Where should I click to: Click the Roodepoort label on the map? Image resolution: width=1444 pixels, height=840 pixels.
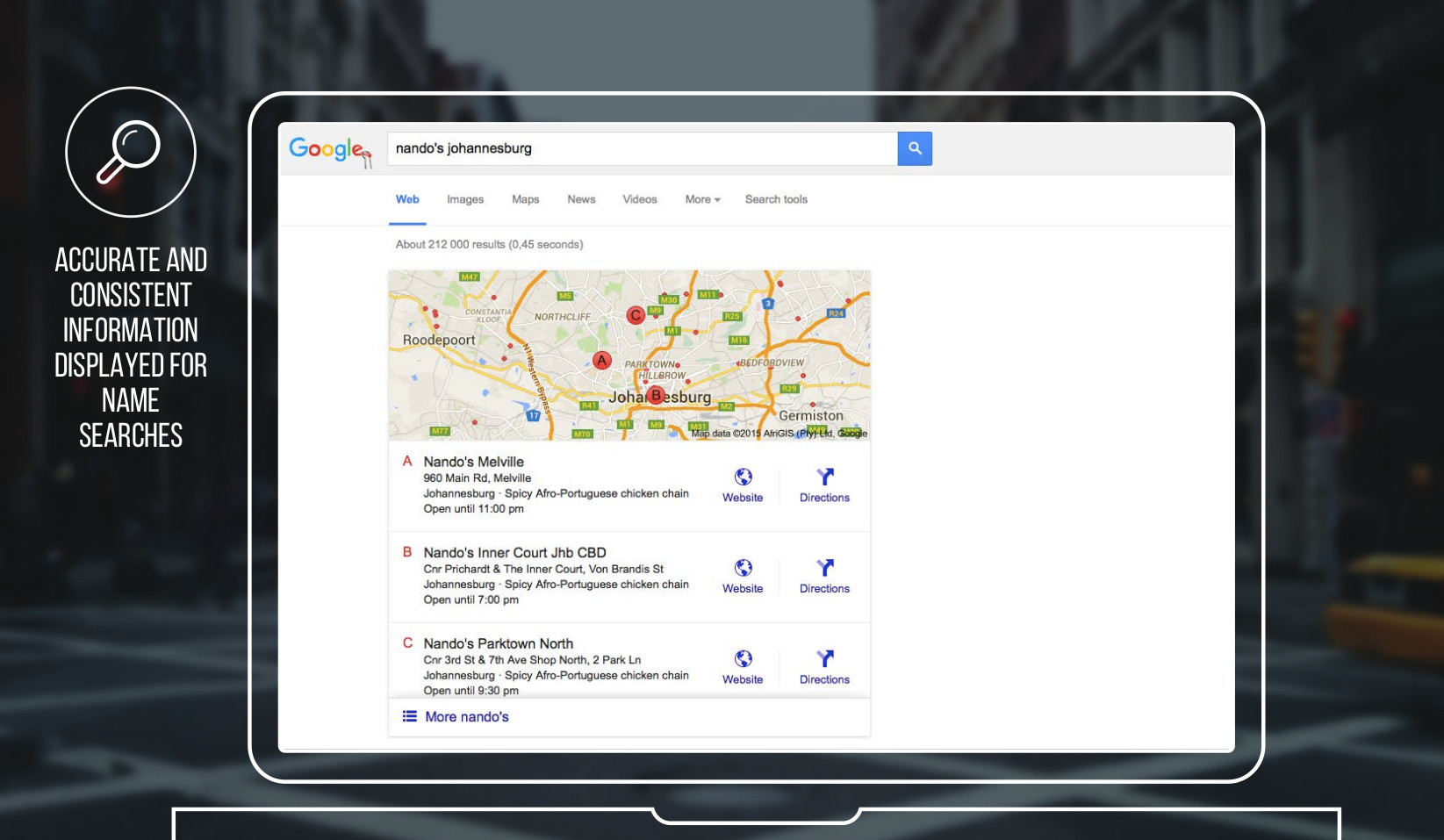pyautogui.click(x=439, y=340)
